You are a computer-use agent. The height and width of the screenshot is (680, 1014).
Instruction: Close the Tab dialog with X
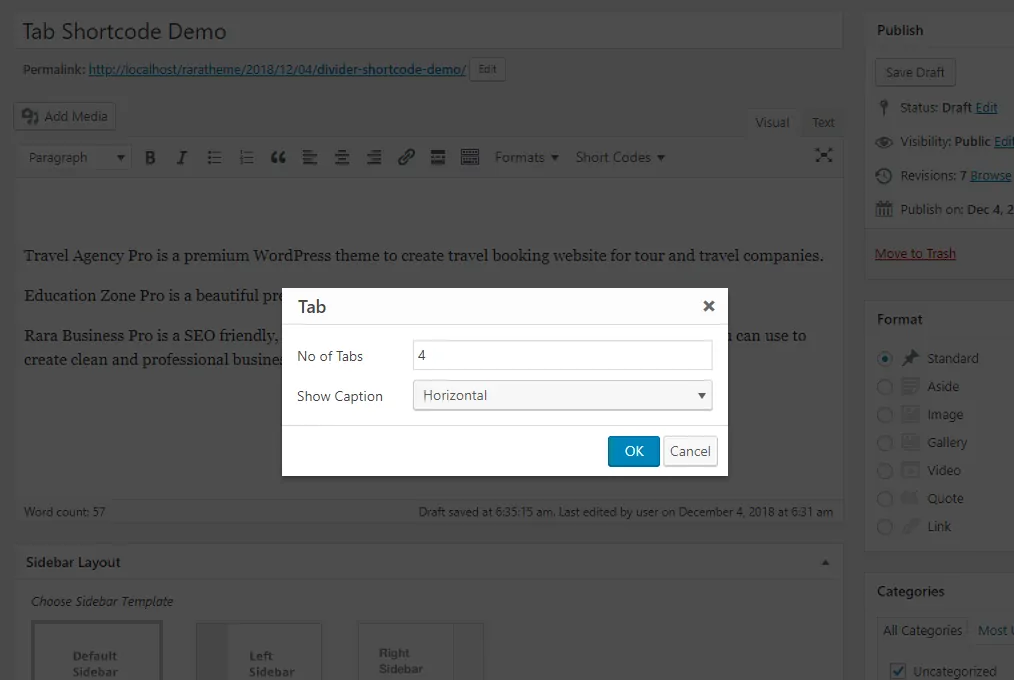(x=709, y=306)
